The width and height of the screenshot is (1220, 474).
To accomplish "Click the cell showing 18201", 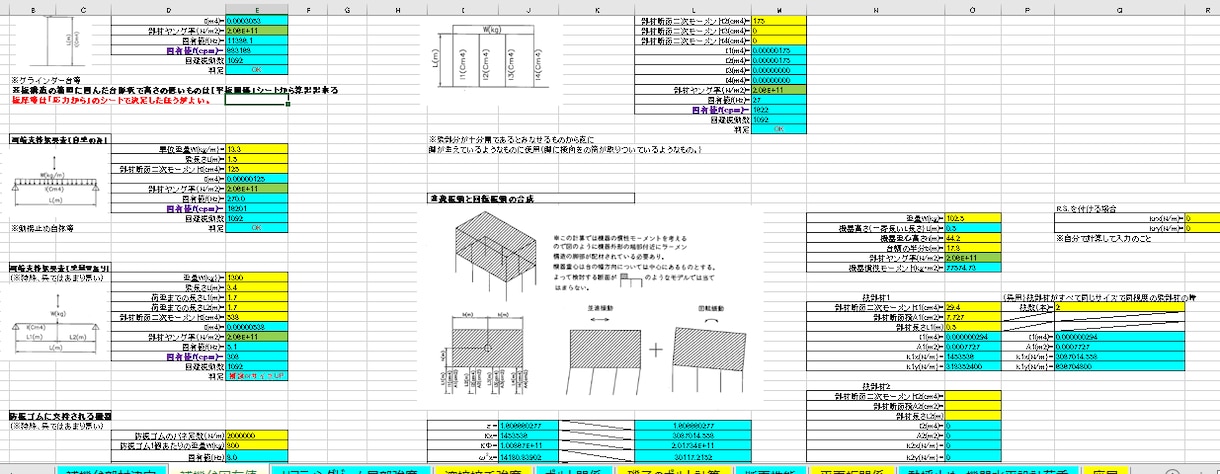I will 257,208.
